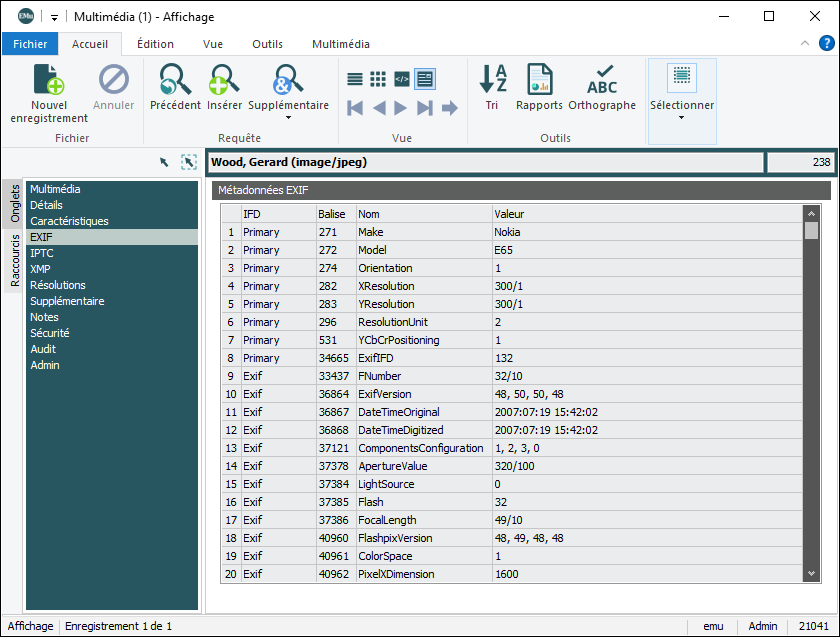Go to the first record arrow

click(x=355, y=108)
